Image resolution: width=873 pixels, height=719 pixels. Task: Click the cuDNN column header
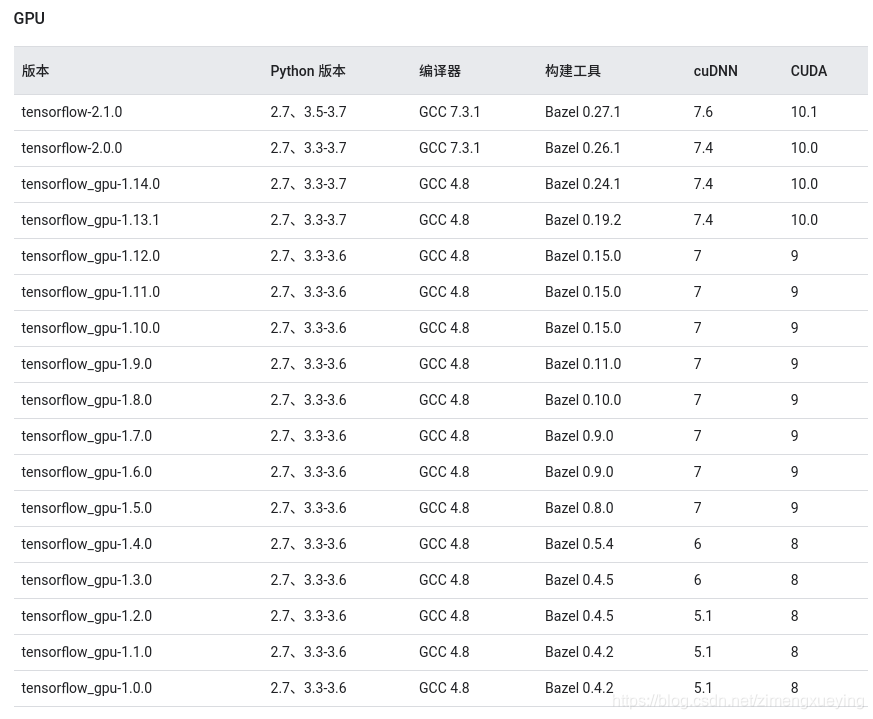tap(715, 71)
